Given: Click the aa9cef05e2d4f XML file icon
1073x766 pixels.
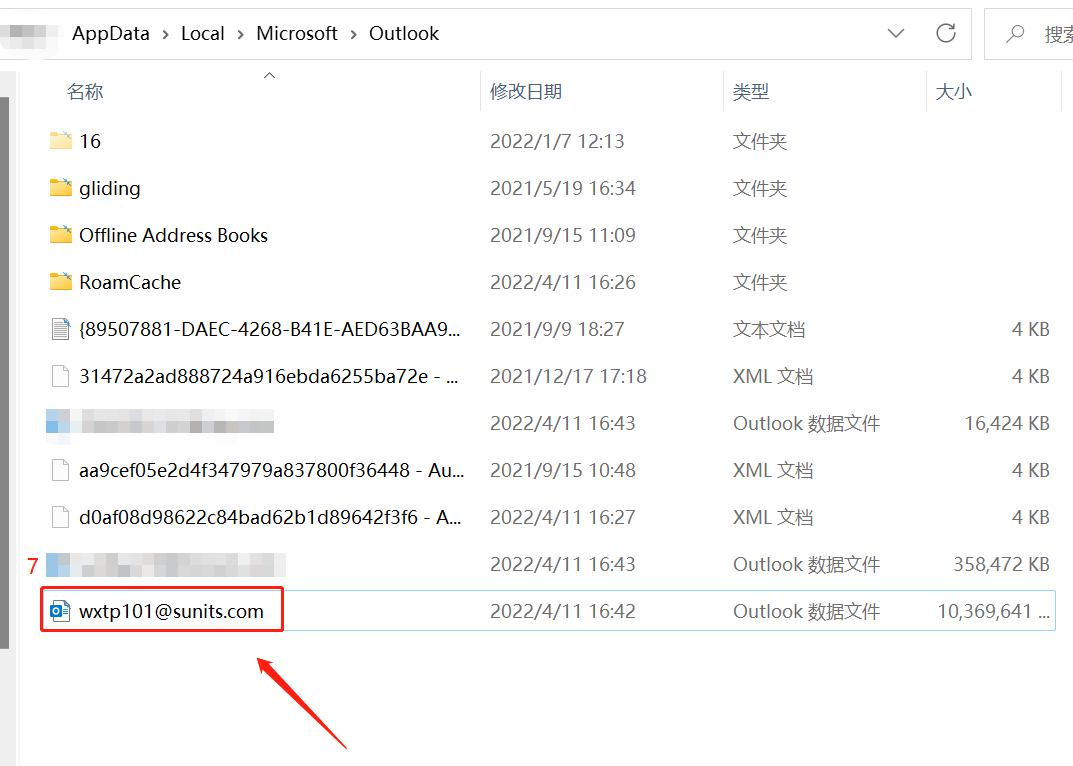Looking at the screenshot, I should tap(61, 470).
